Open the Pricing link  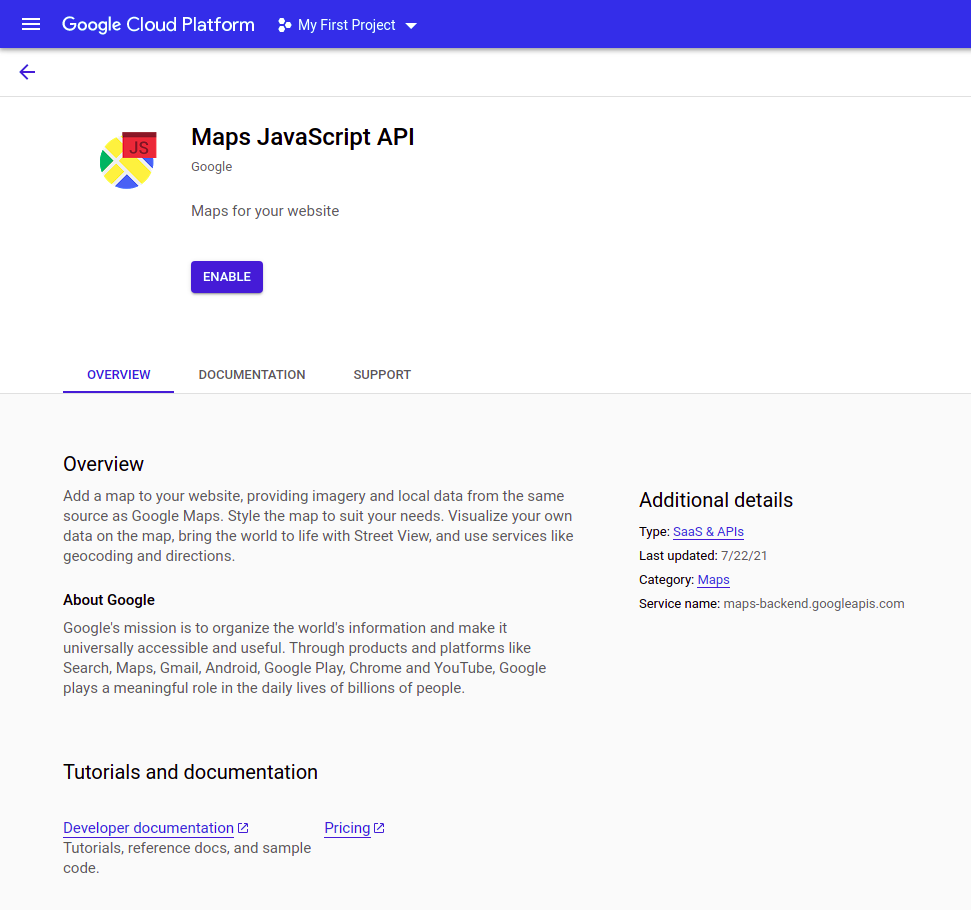(x=347, y=828)
